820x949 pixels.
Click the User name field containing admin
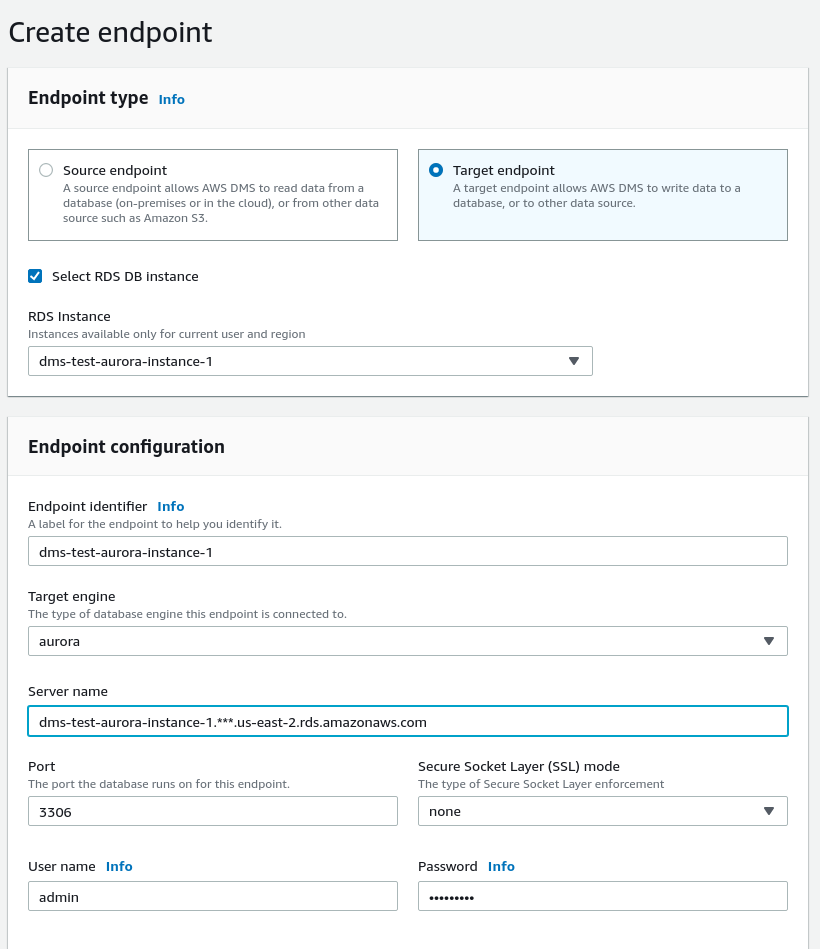[x=213, y=896]
